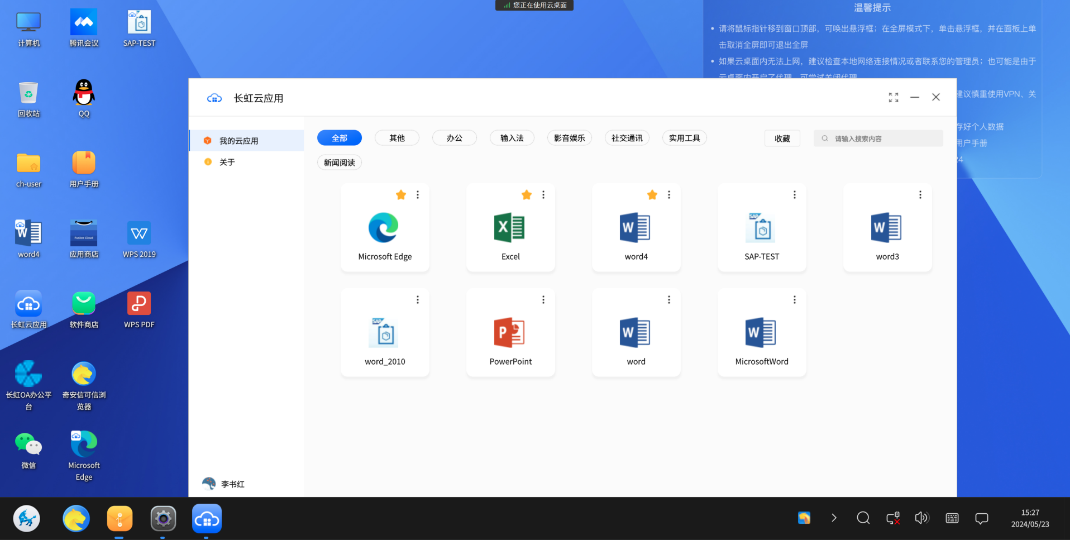Image resolution: width=1070 pixels, height=540 pixels.
Task: Open the SAP-TEST app in cloud apps window
Action: pyautogui.click(x=762, y=227)
